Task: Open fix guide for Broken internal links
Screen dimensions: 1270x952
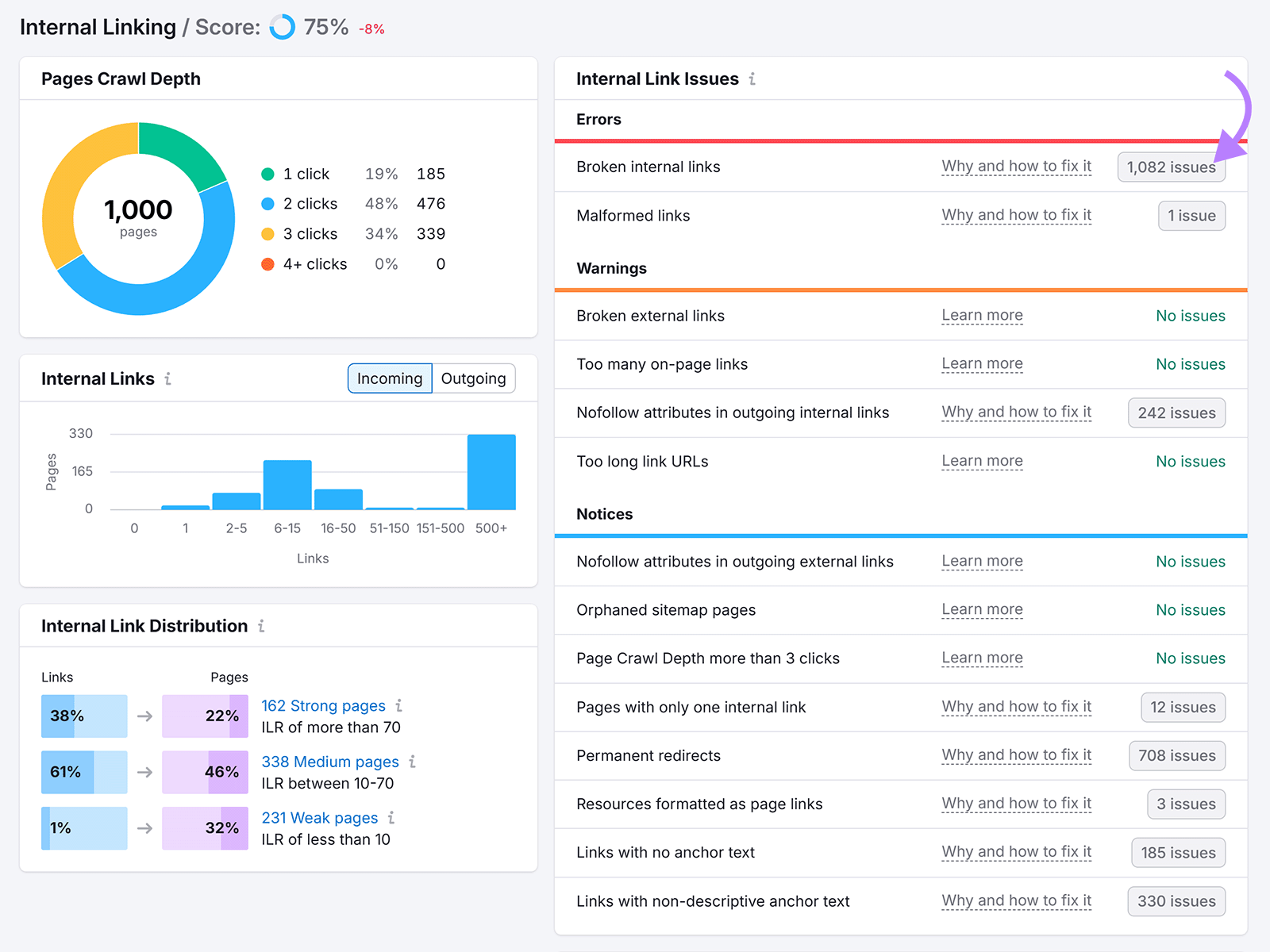Action: (1016, 167)
